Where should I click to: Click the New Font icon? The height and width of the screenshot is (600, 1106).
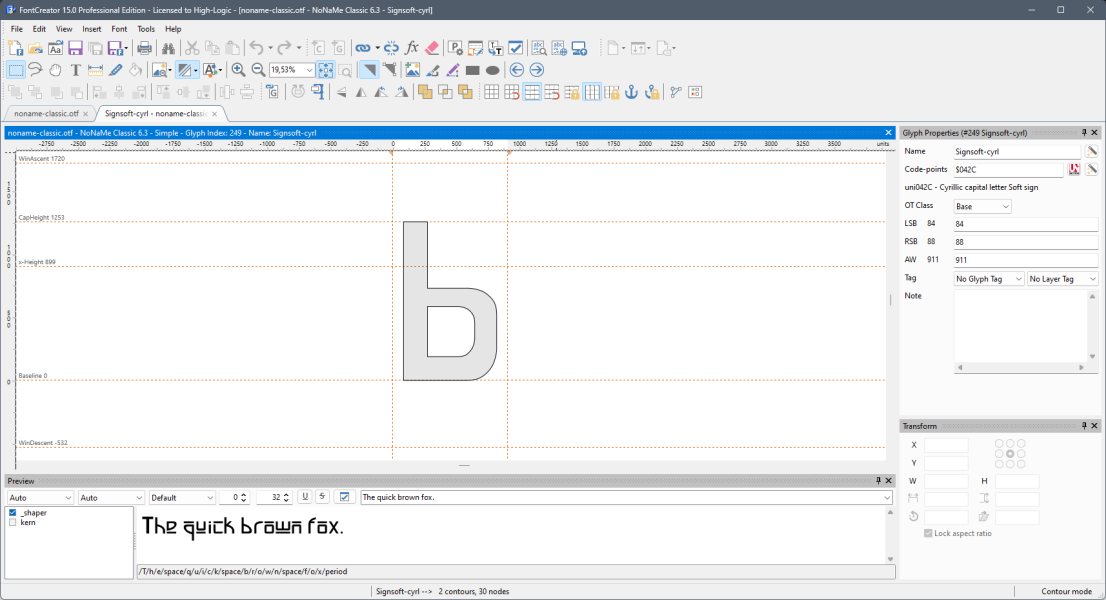pos(16,48)
